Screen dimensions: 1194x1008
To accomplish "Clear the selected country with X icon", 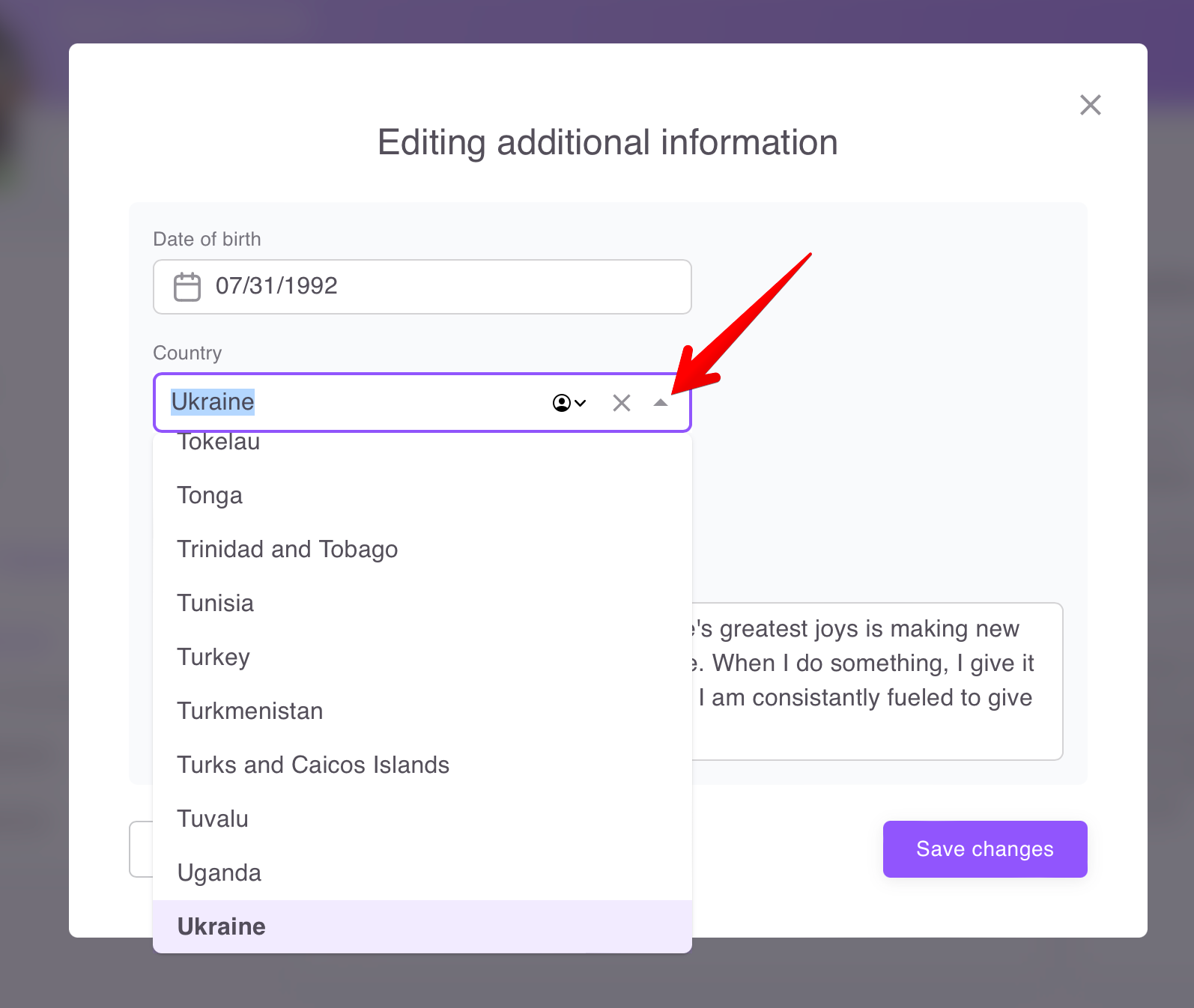I will [621, 403].
